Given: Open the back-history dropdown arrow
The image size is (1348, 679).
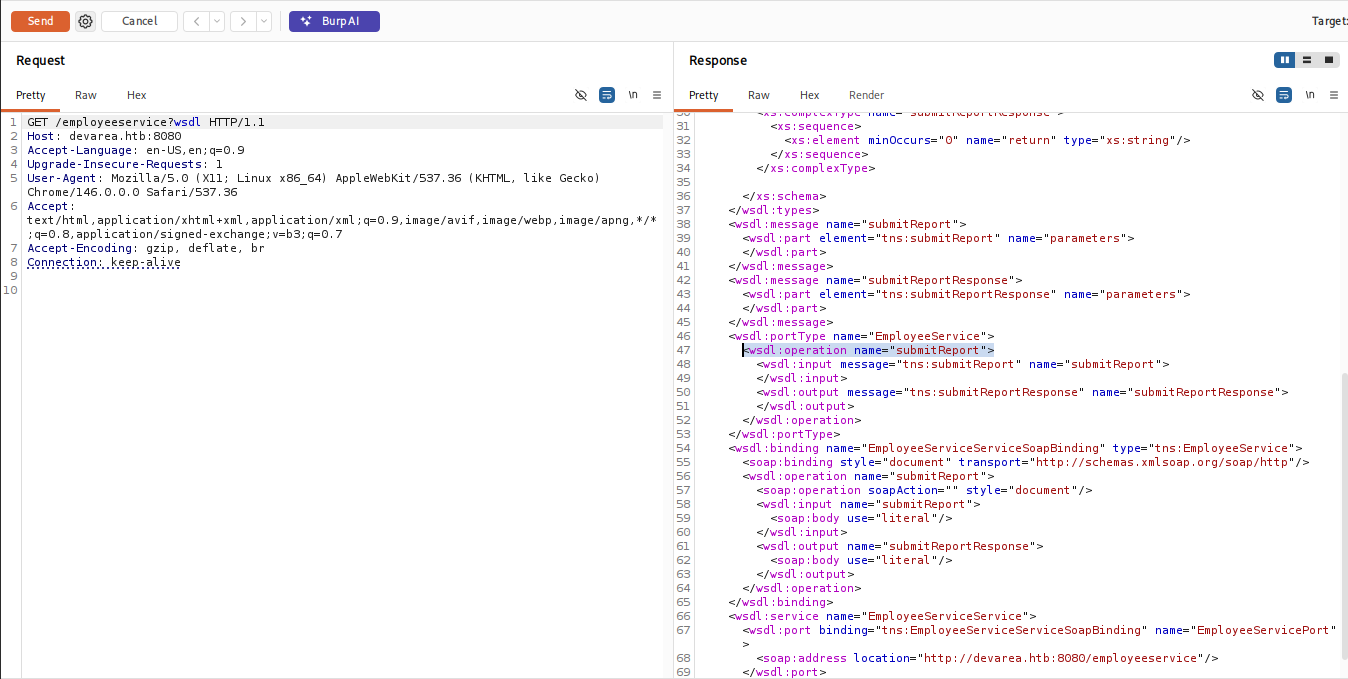Looking at the screenshot, I should [x=214, y=21].
